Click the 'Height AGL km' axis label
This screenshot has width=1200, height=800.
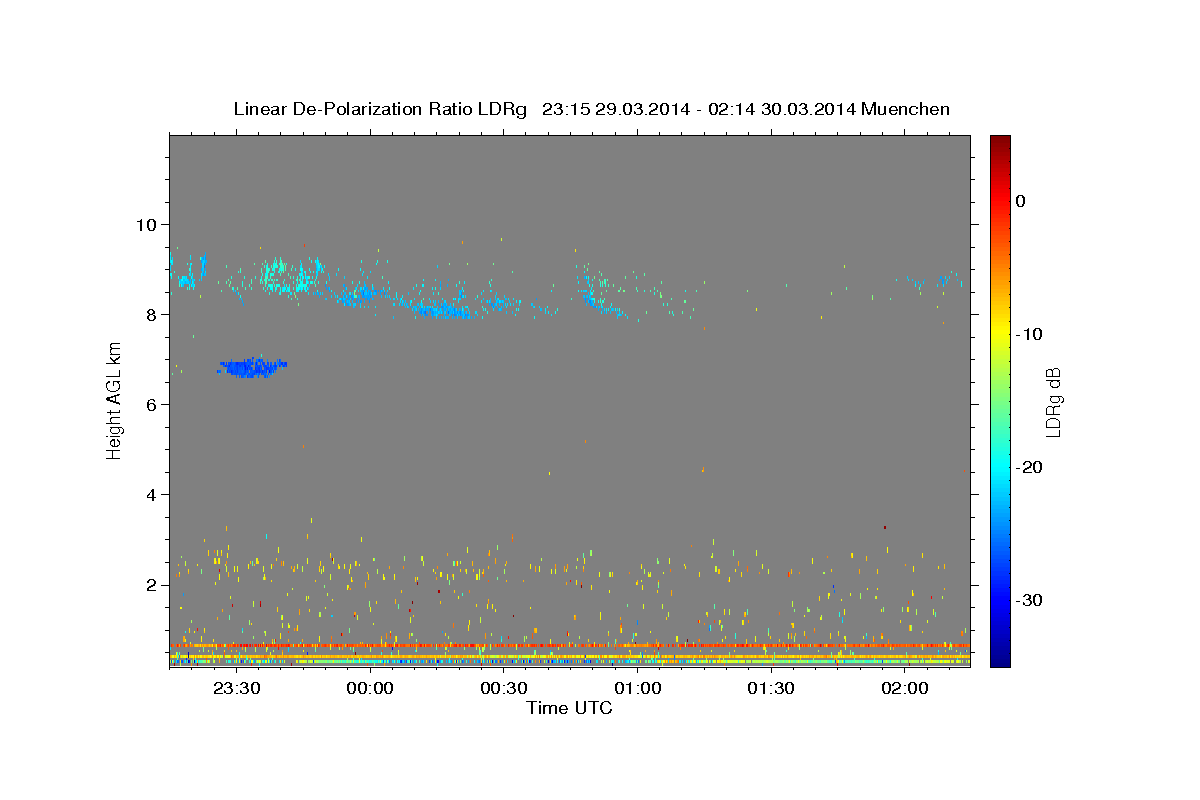(x=114, y=400)
